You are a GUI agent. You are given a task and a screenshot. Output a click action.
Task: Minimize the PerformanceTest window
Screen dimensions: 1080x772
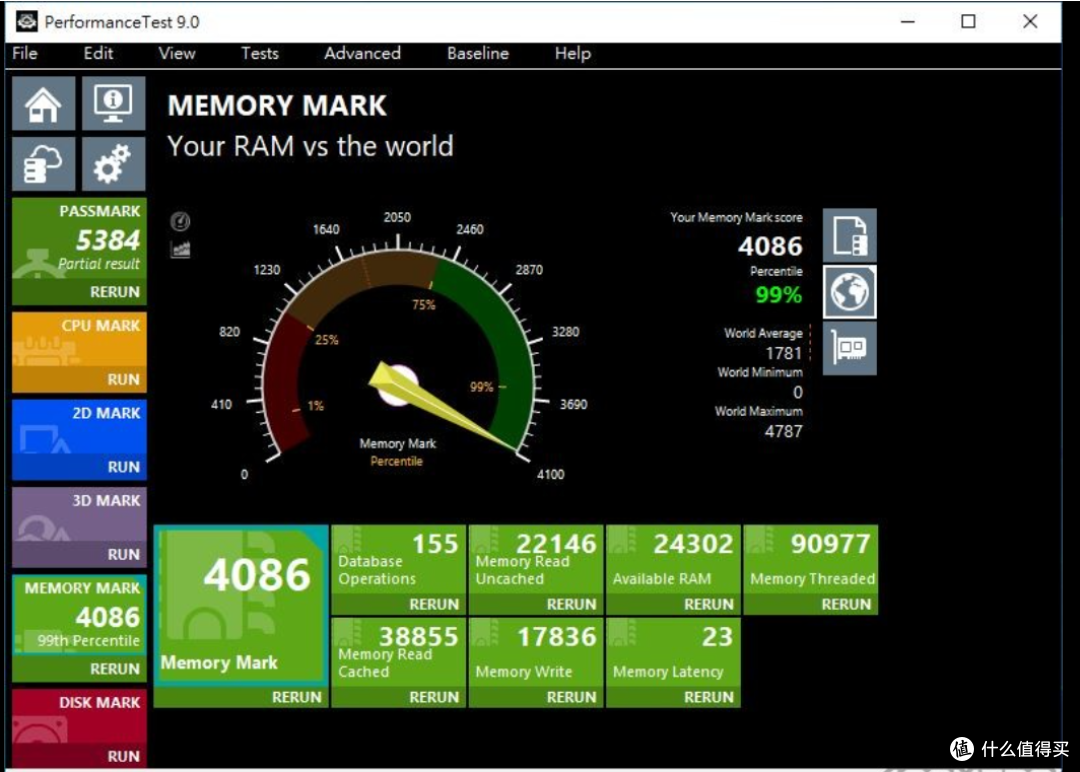(908, 21)
